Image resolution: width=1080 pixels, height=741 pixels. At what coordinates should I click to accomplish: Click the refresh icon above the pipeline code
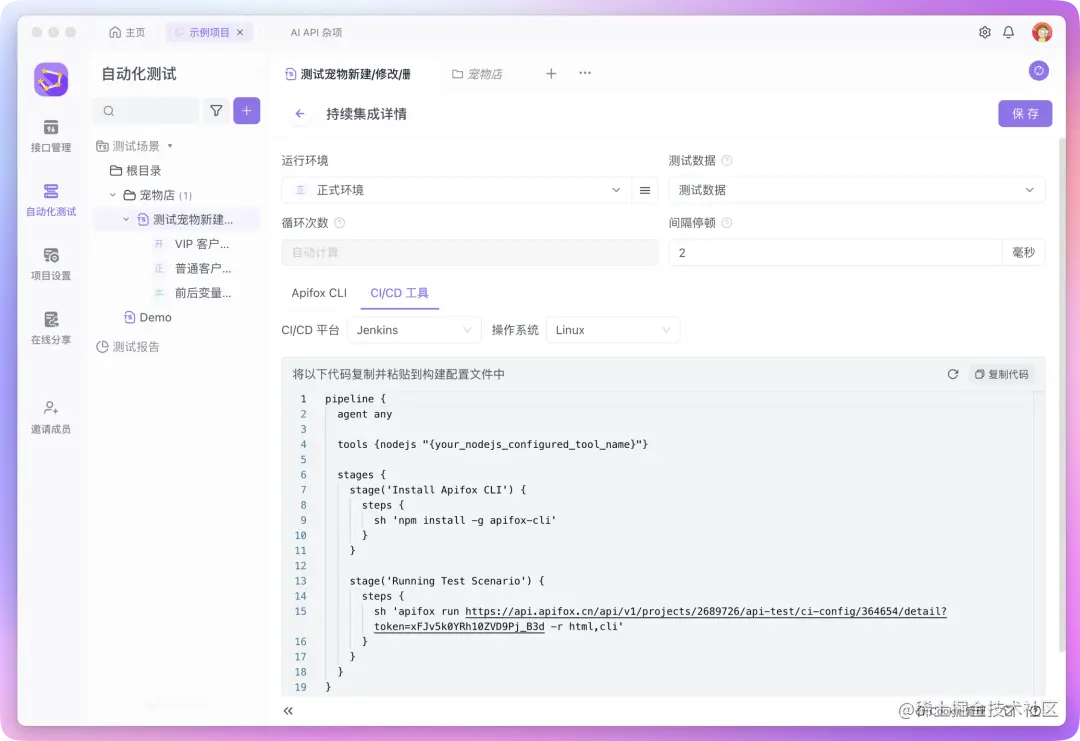[x=951, y=374]
